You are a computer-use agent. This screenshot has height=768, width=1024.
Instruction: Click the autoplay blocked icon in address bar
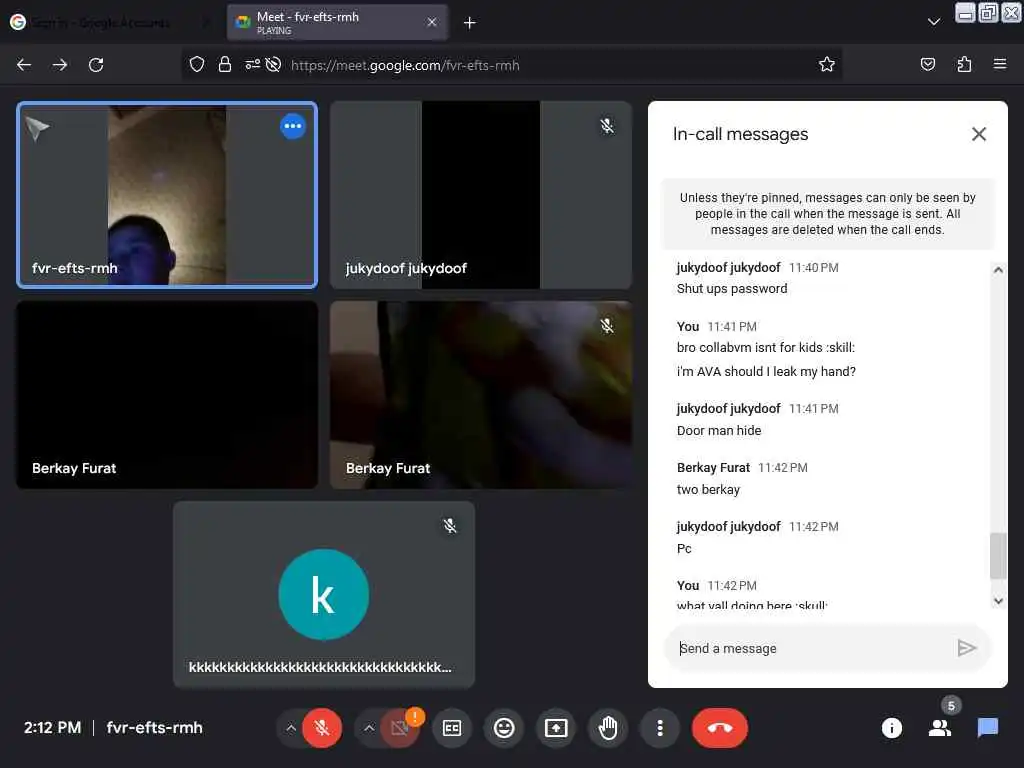pyautogui.click(x=274, y=65)
